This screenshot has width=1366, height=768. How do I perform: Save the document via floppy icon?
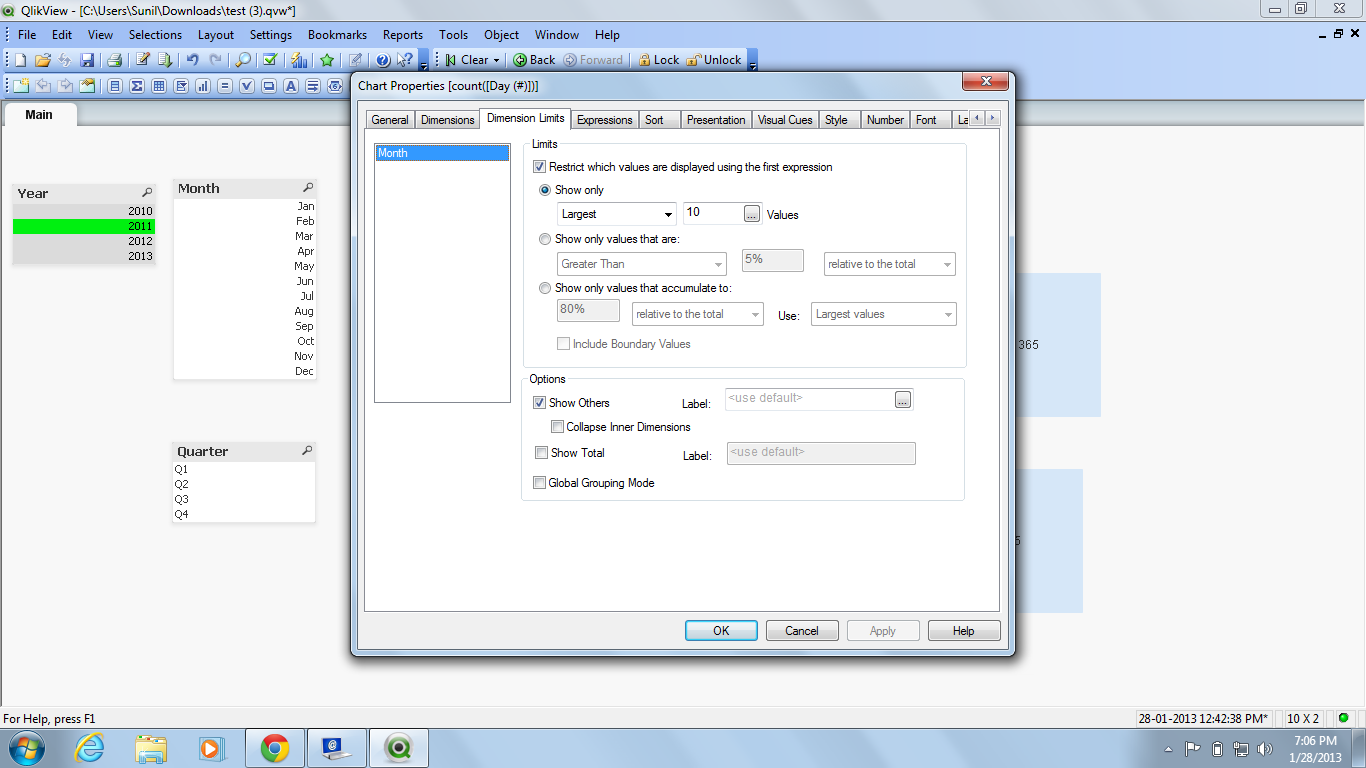[87, 60]
